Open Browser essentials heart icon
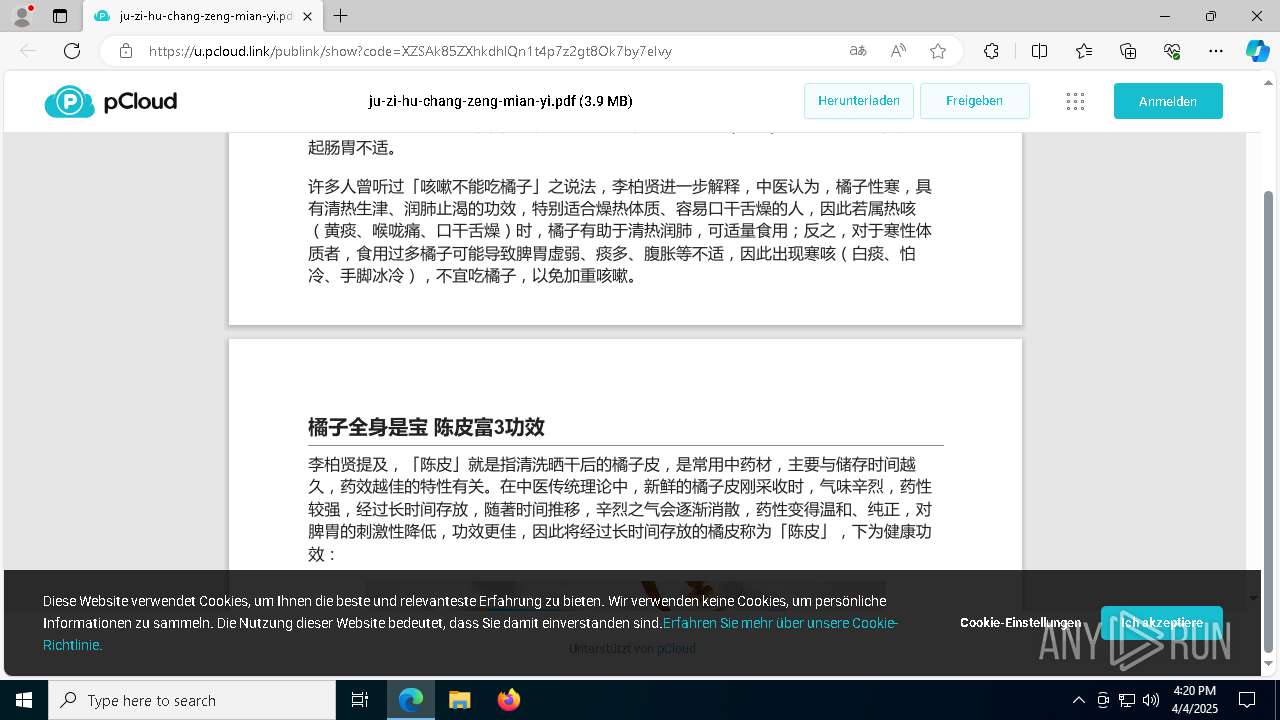Viewport: 1280px width, 720px height. click(1172, 51)
